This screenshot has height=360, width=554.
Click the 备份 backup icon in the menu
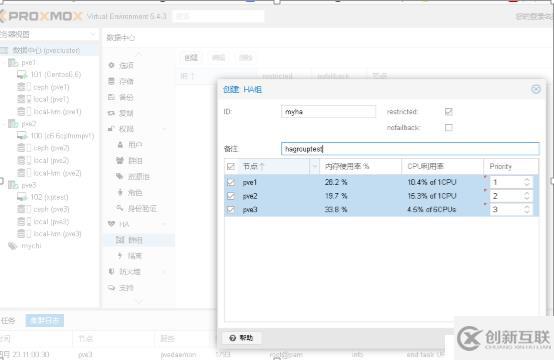pos(111,97)
